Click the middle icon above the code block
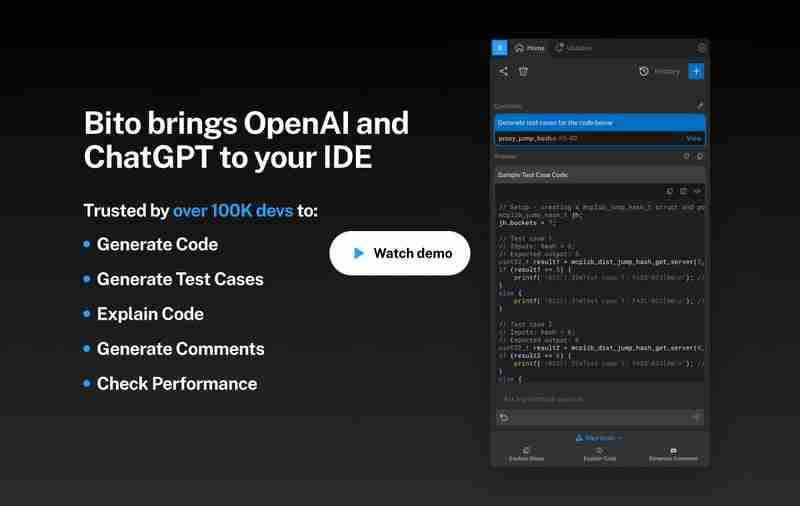 tap(683, 191)
